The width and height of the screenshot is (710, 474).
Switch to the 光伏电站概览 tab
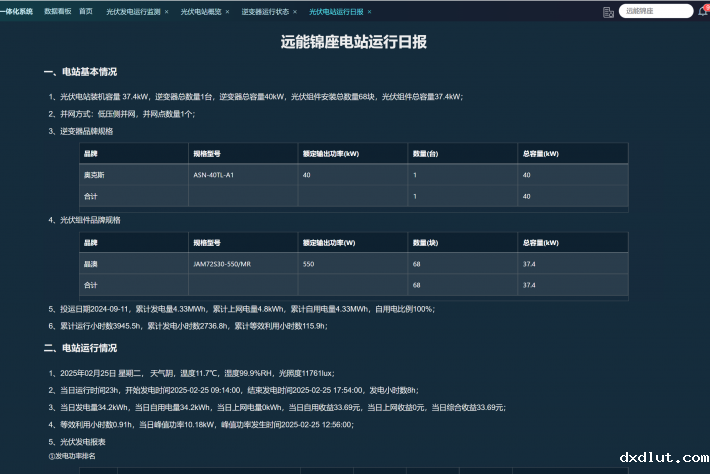(x=201, y=12)
